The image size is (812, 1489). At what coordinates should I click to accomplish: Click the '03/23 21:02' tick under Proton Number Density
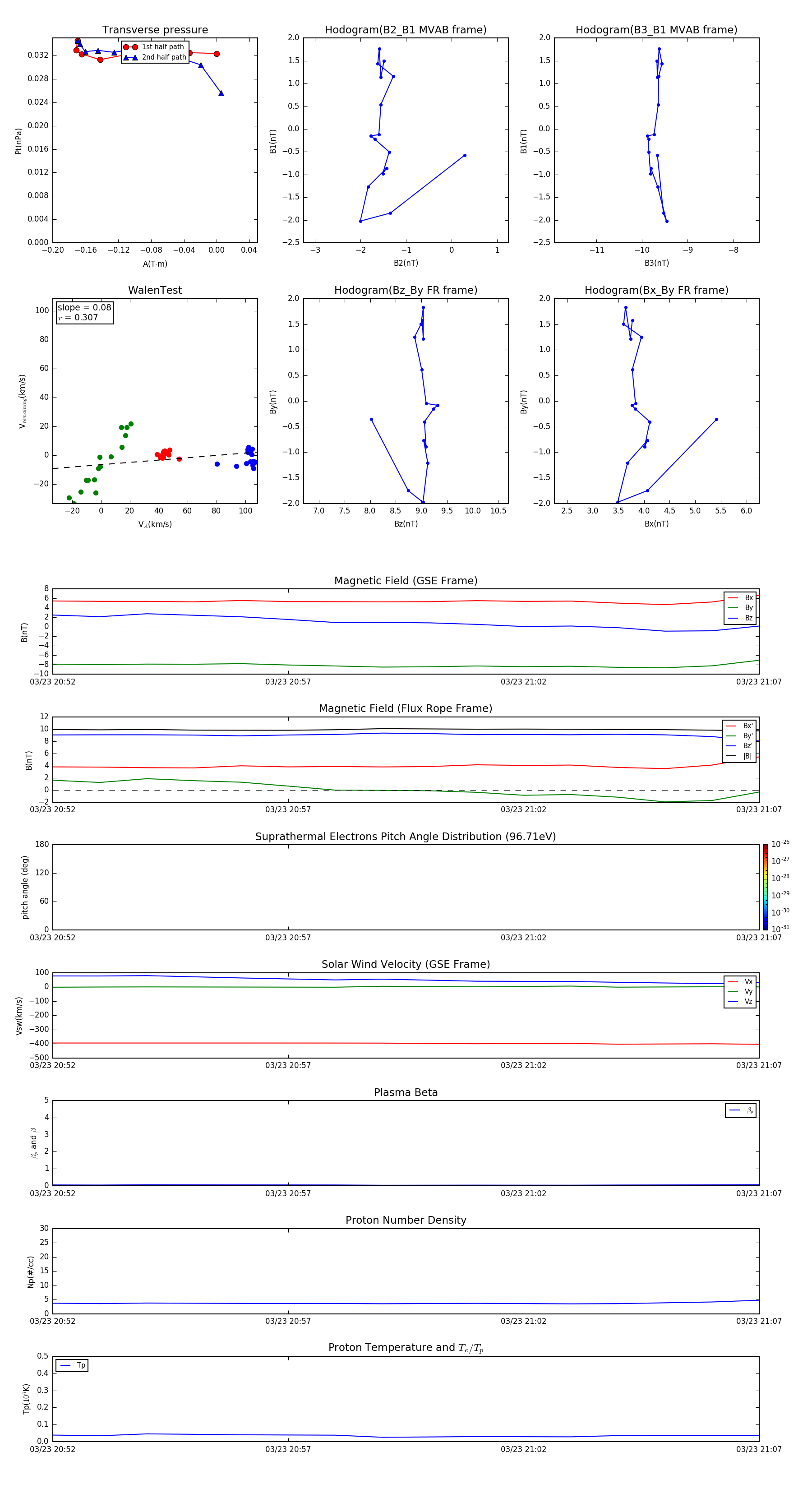click(524, 1321)
